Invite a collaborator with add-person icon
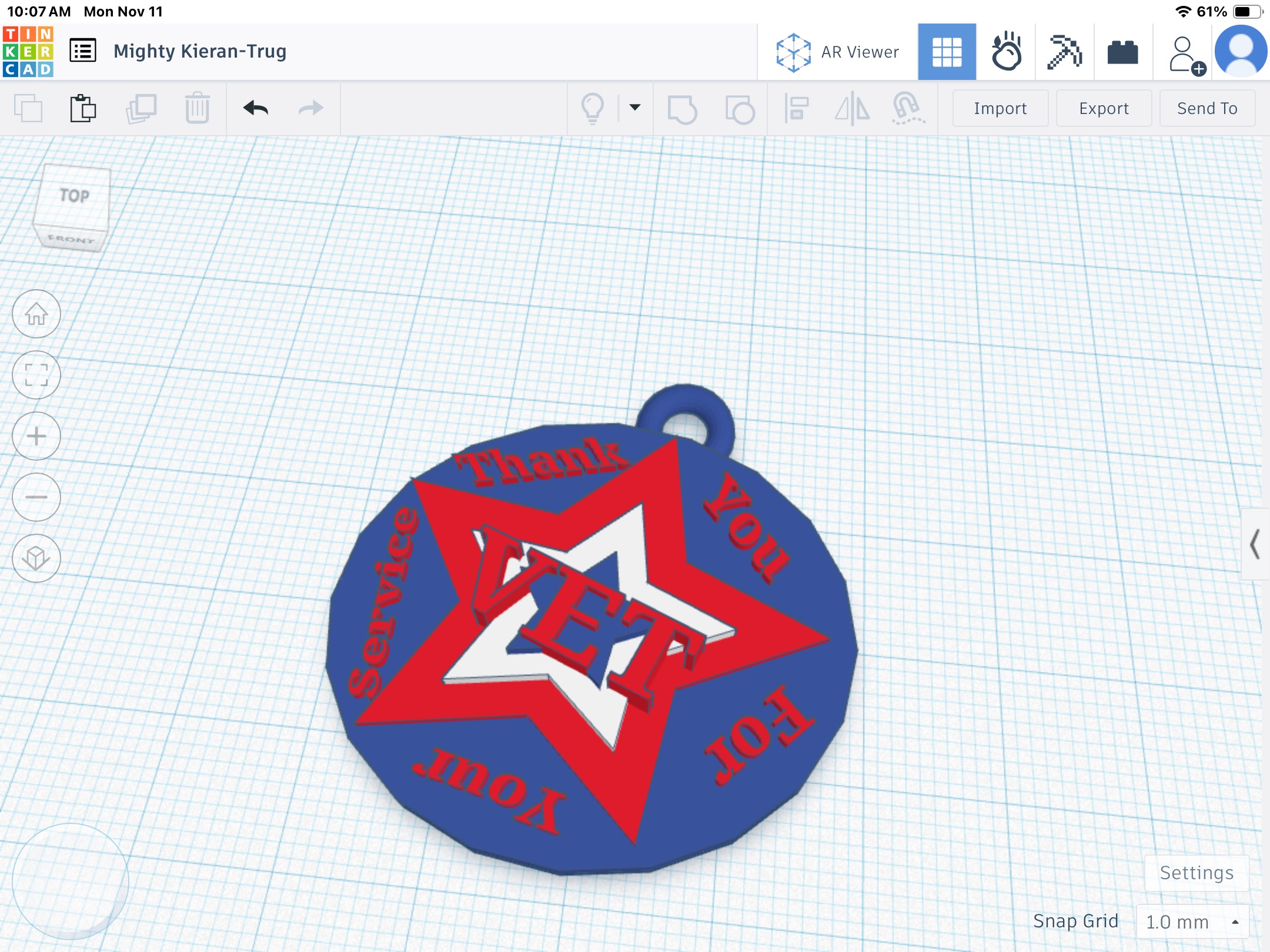The height and width of the screenshot is (952, 1270). pos(1187,55)
